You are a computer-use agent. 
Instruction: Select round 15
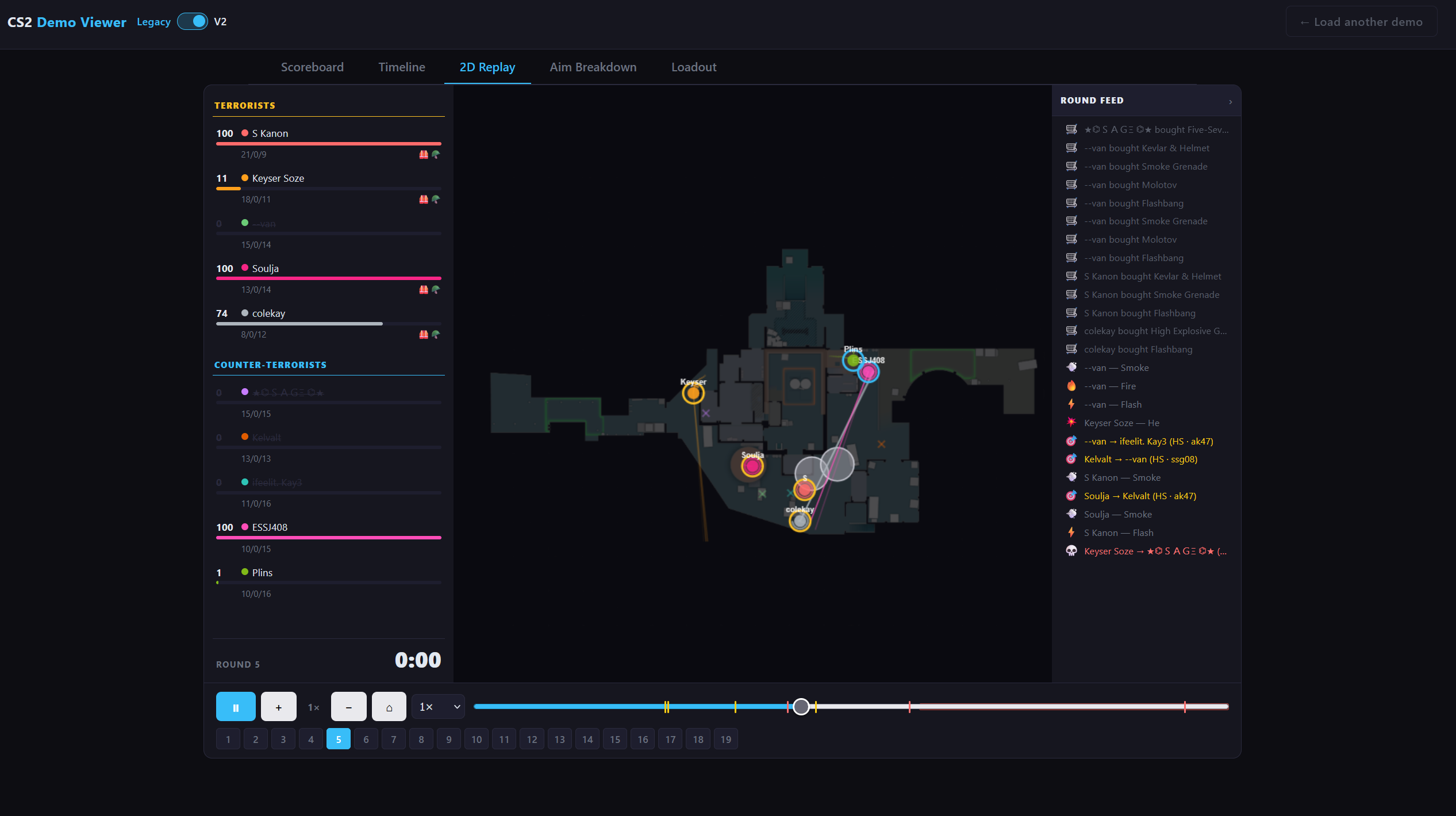coord(615,740)
